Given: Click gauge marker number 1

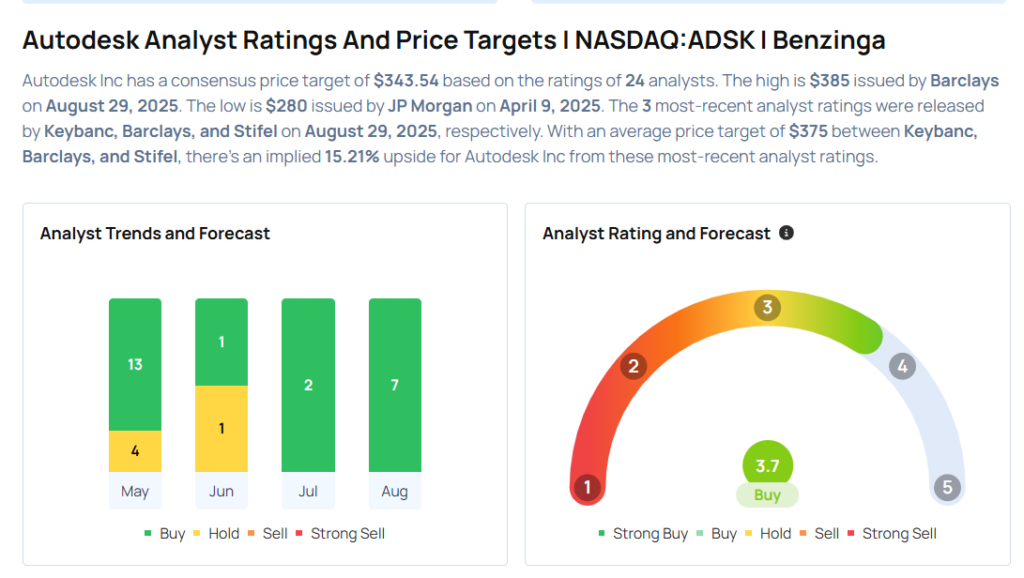Looking at the screenshot, I should pyautogui.click(x=587, y=488).
